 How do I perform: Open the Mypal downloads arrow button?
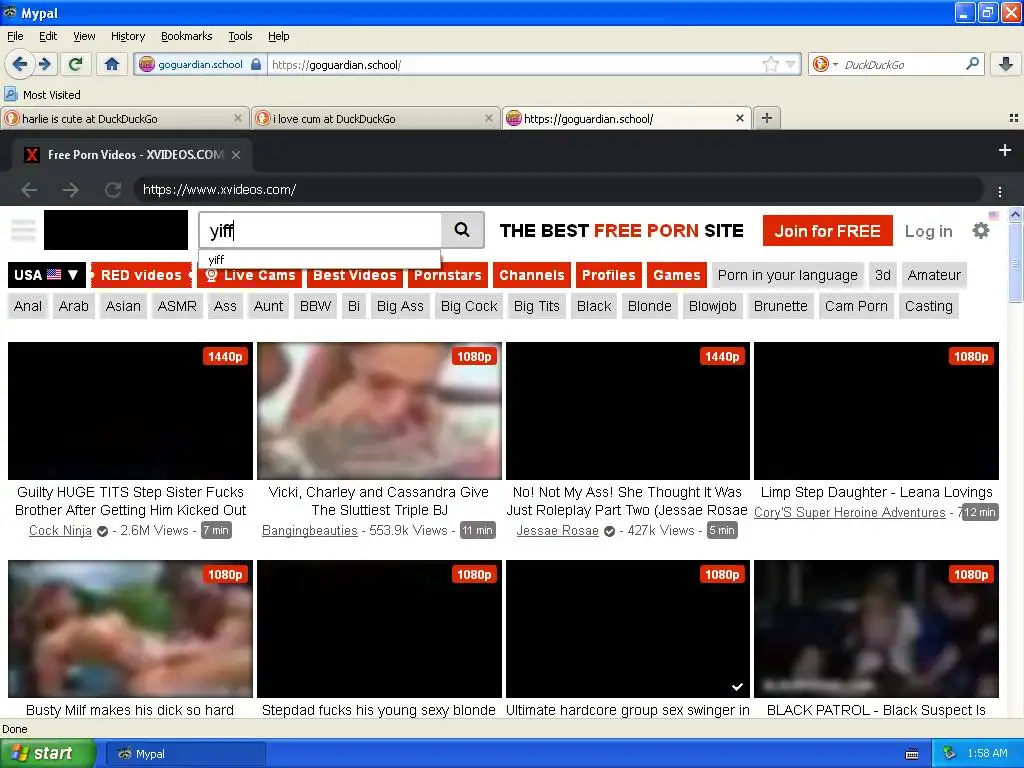click(1006, 64)
